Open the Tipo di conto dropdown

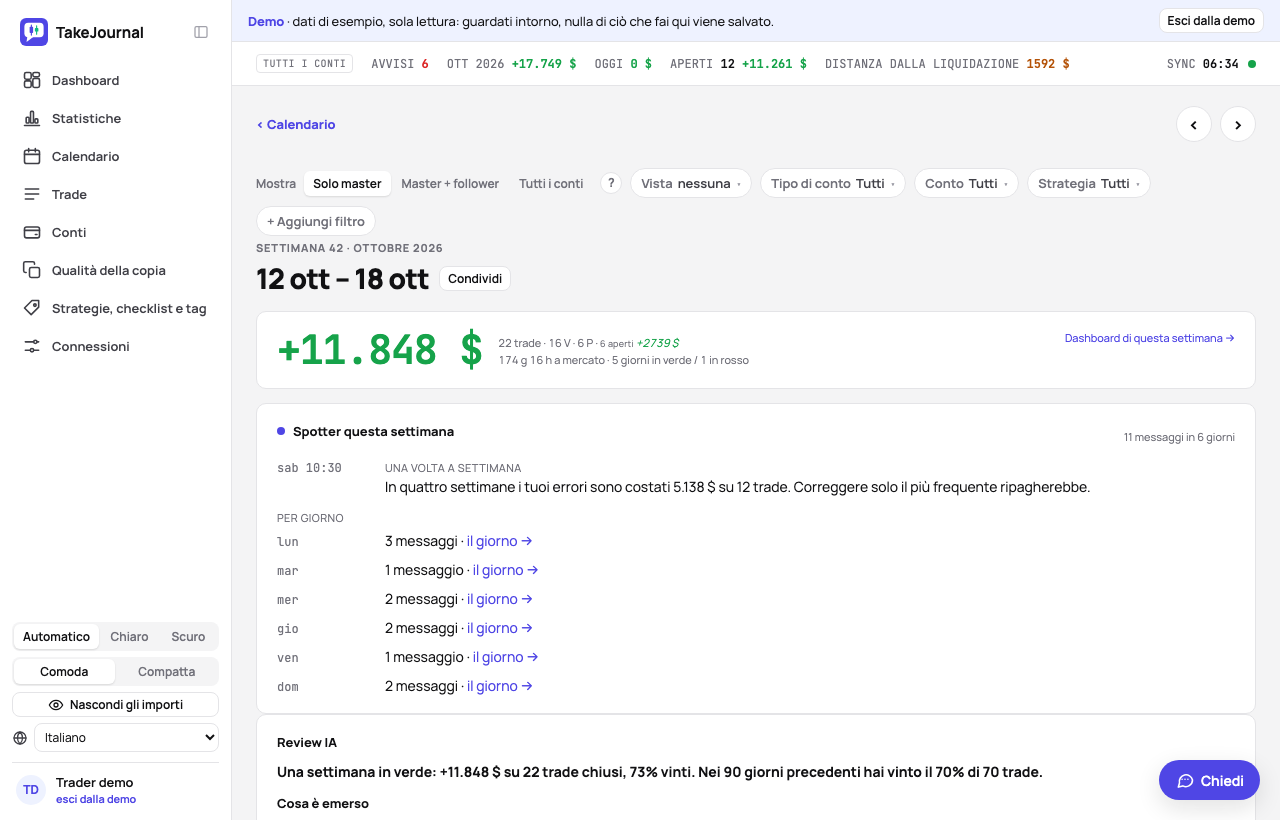833,184
